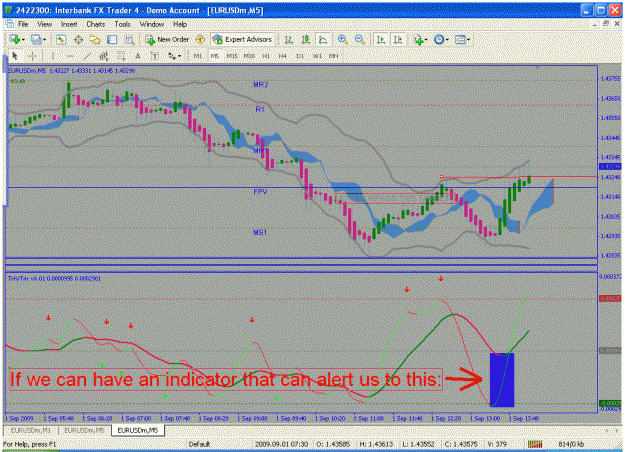Select the arrow cursor tool
625x452 pixels.
click(15, 56)
